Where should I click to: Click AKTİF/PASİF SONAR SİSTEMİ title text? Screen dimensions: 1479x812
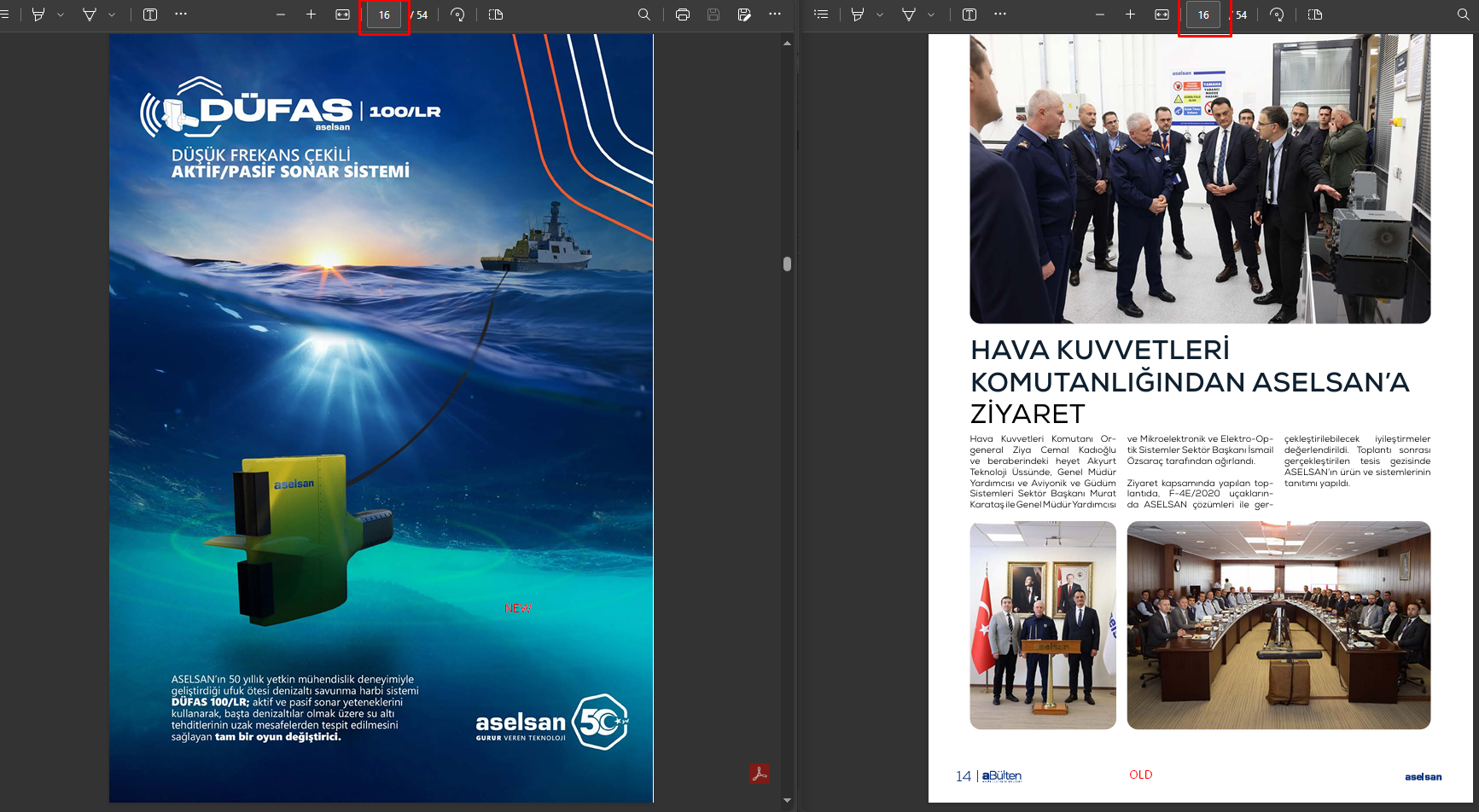click(290, 171)
